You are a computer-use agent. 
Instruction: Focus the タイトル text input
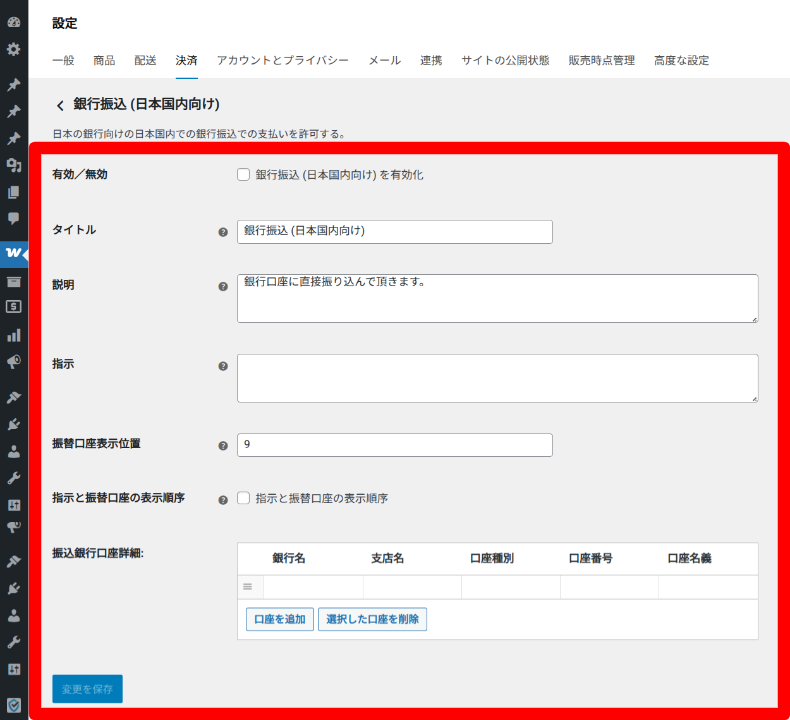[395, 232]
